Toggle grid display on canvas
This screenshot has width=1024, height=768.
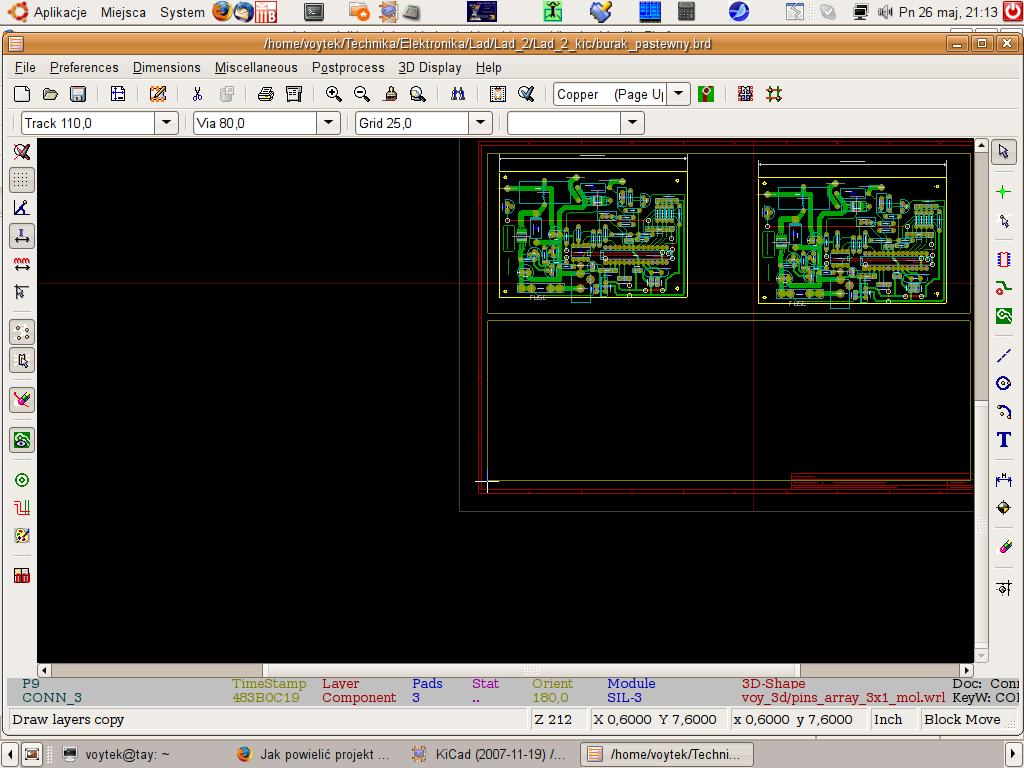pyautogui.click(x=22, y=180)
